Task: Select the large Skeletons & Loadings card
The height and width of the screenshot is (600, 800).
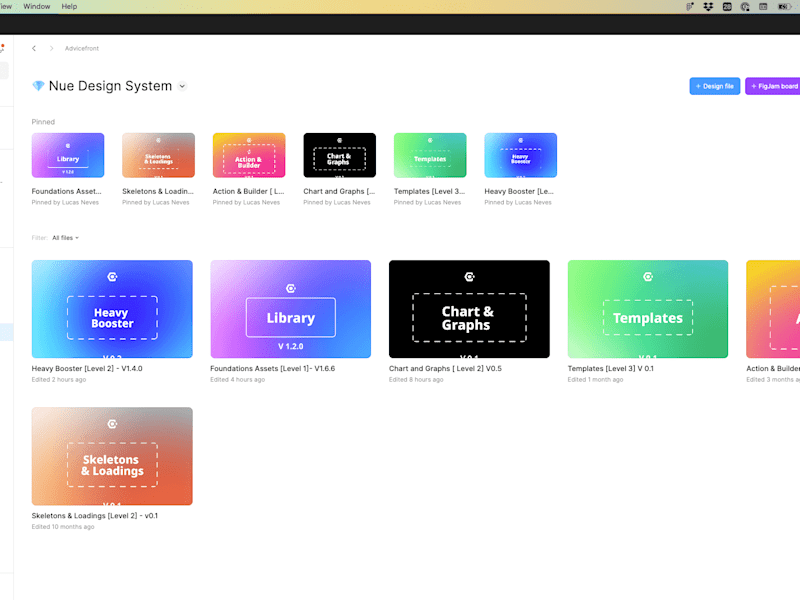Action: (112, 456)
